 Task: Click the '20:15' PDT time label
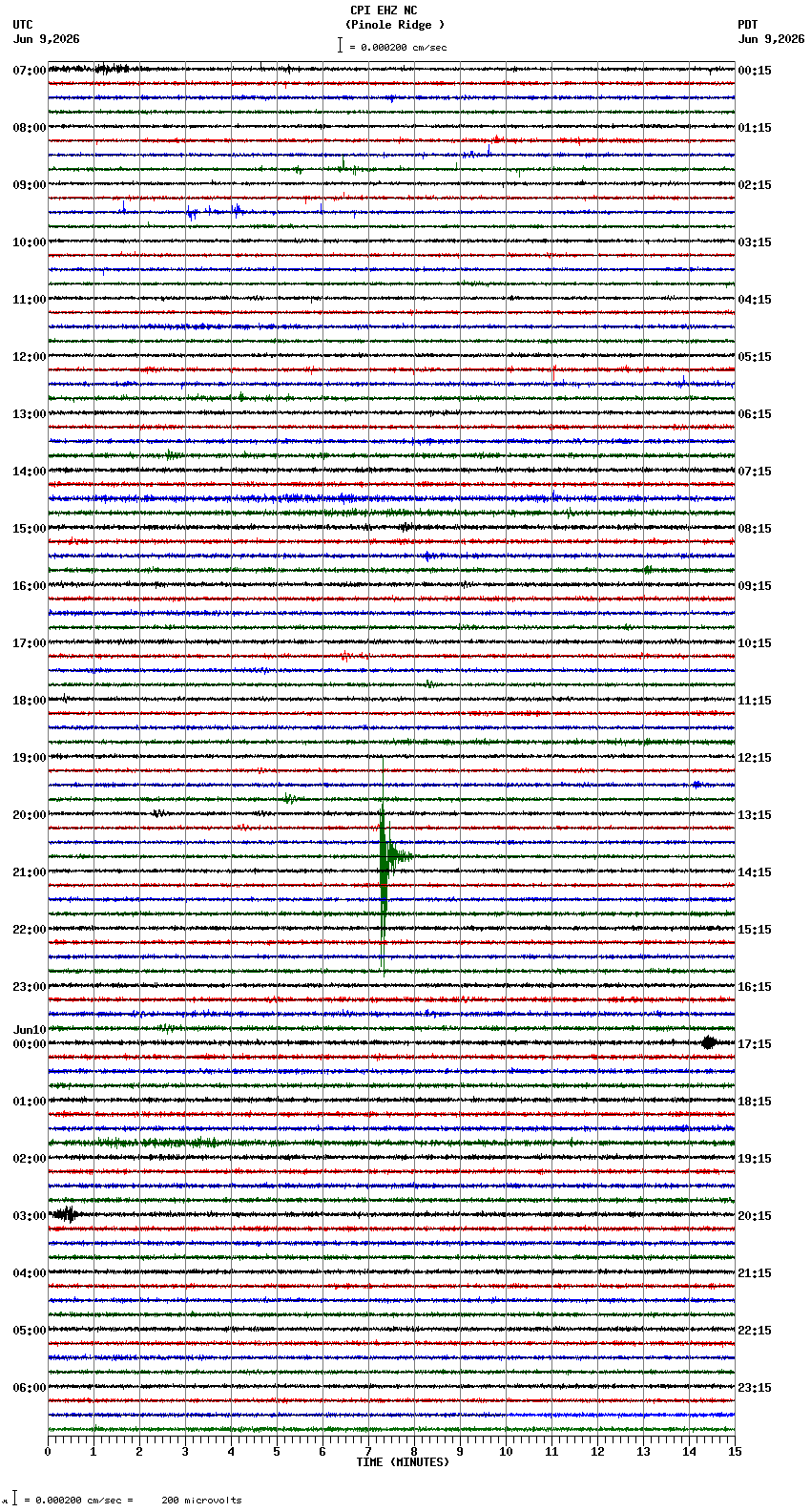(x=755, y=1216)
